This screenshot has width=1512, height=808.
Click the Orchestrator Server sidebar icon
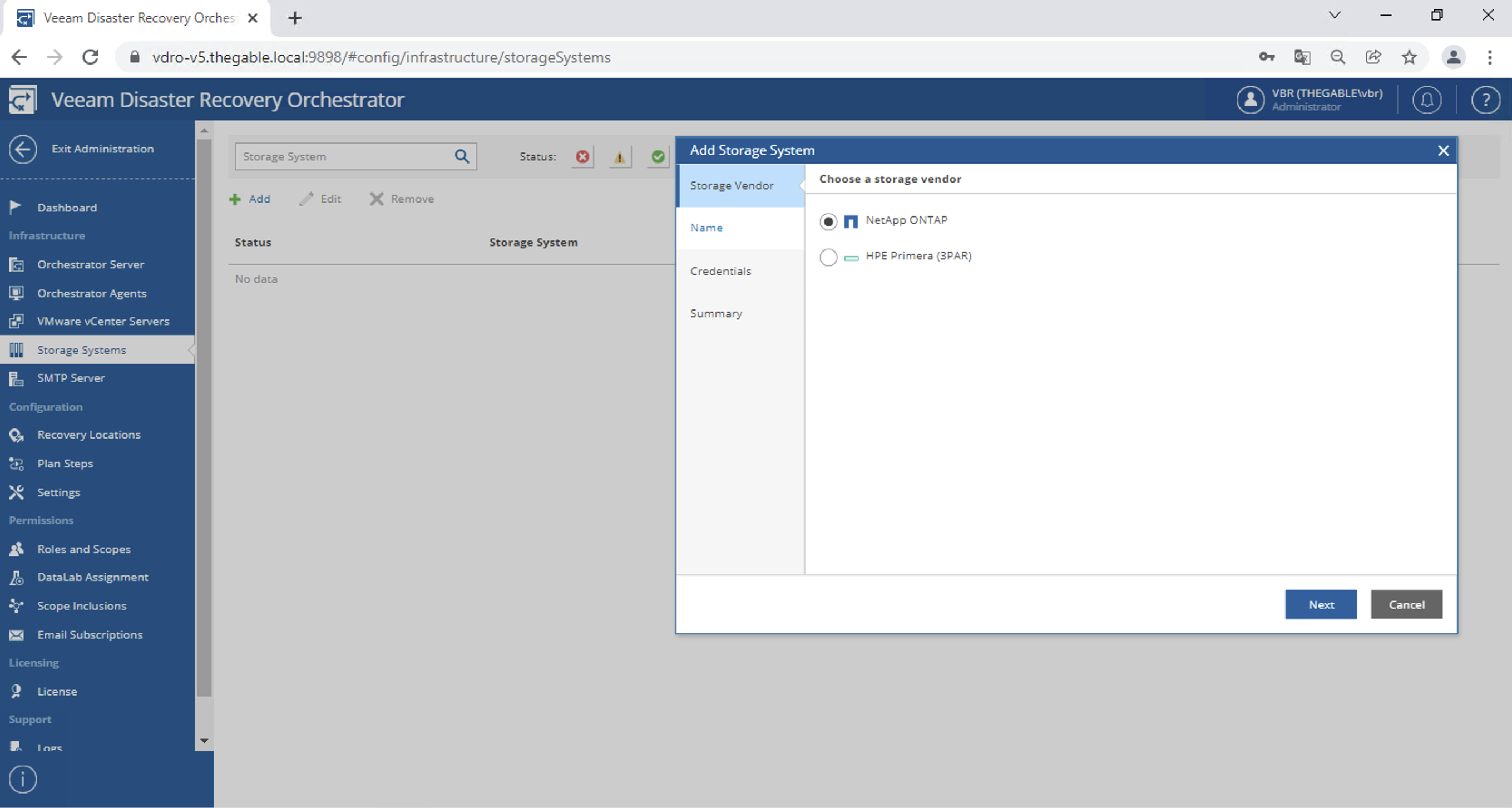coord(17,264)
